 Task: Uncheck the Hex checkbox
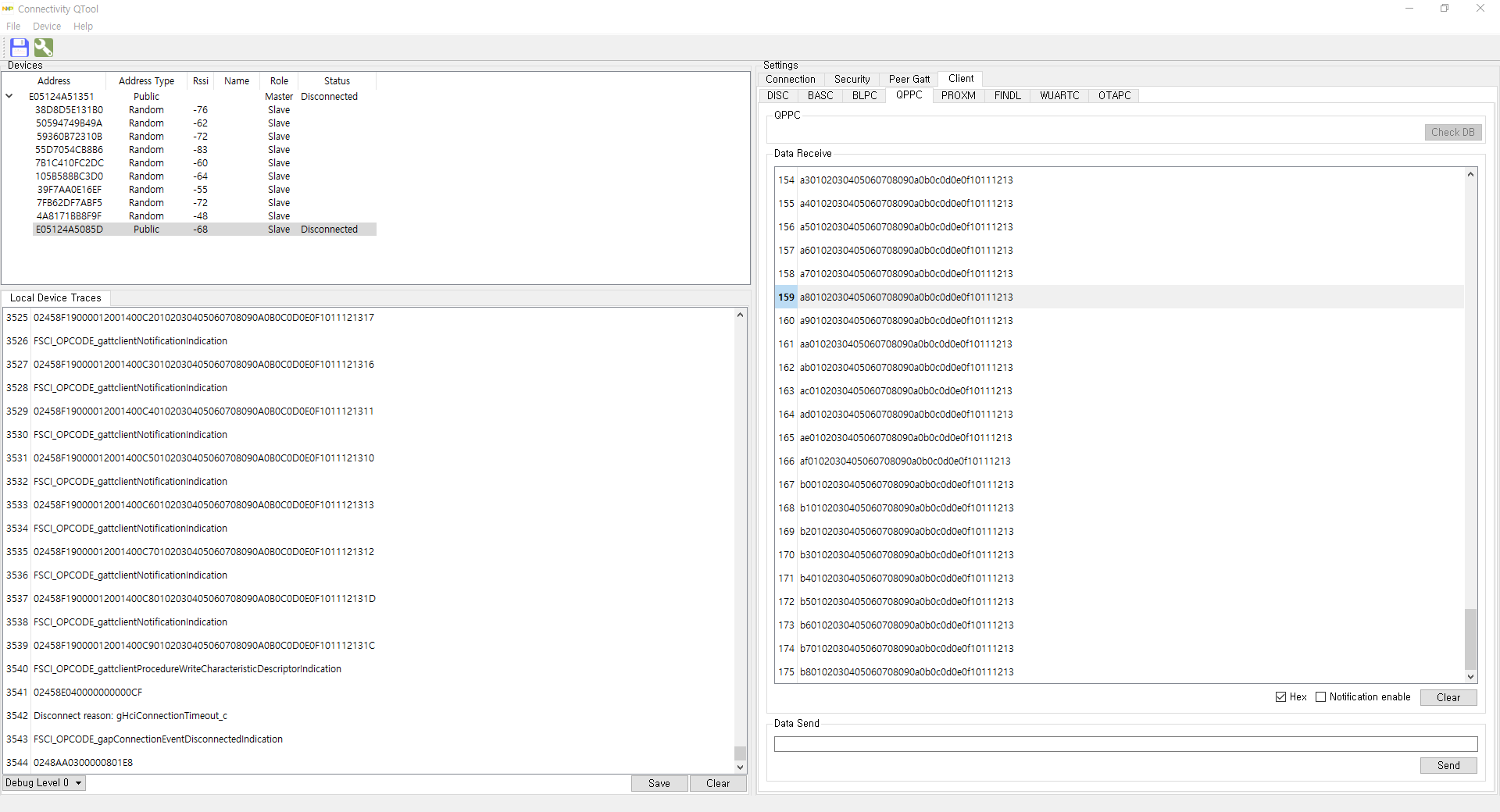(1280, 696)
